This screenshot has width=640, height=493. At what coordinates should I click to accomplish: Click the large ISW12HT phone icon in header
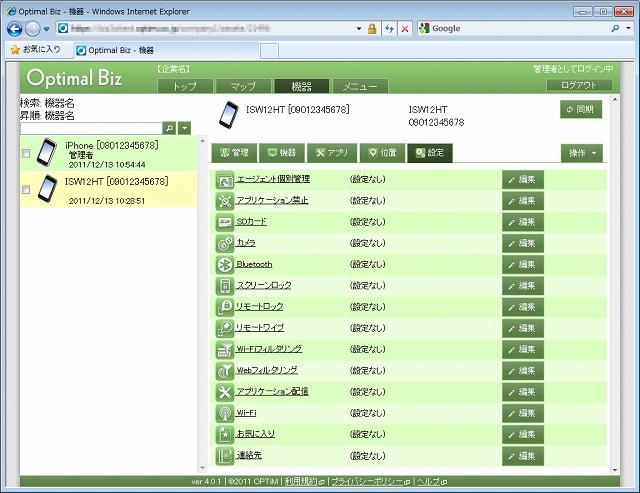[228, 115]
